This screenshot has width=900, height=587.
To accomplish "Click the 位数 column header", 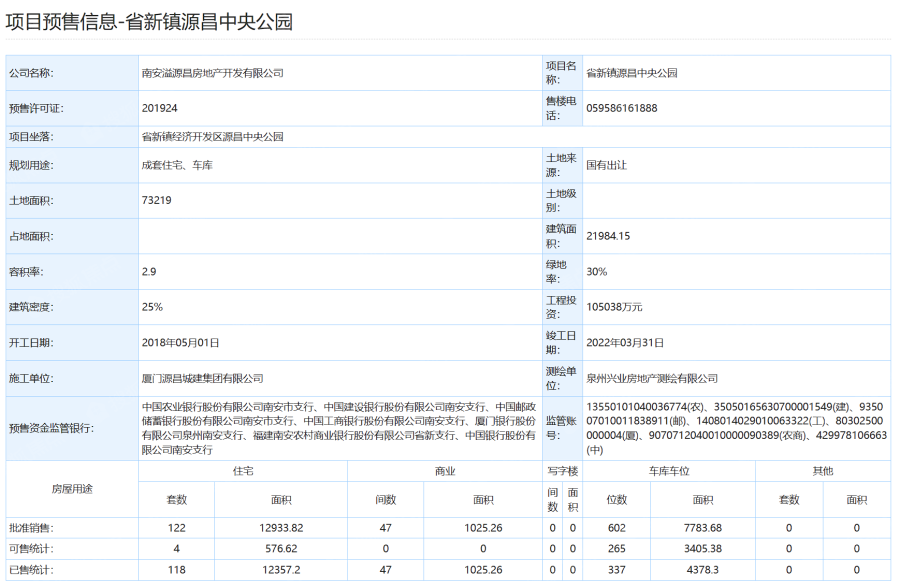I will coord(616,500).
